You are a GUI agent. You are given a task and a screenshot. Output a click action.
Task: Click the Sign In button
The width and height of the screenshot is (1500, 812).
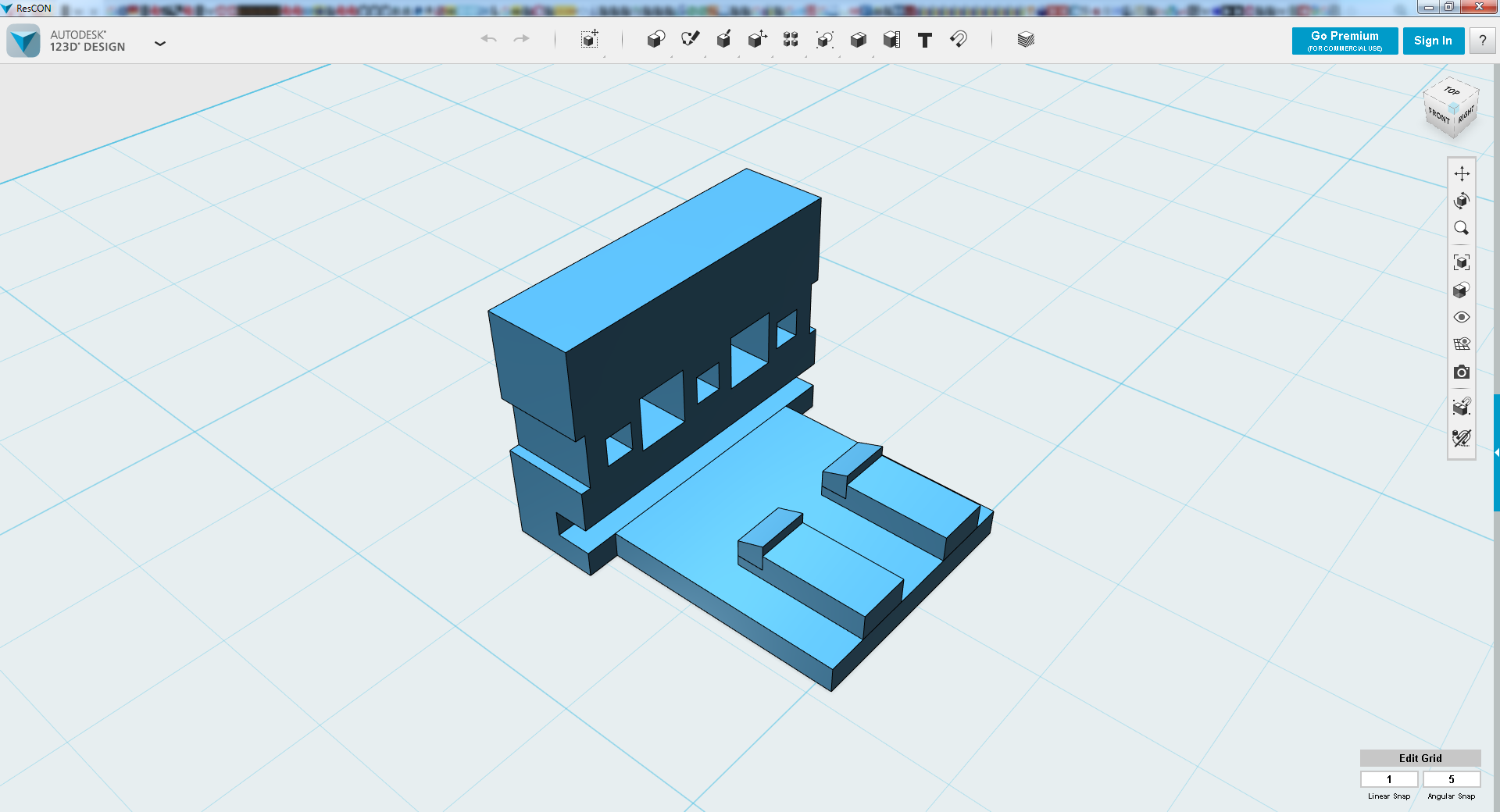pyautogui.click(x=1433, y=41)
